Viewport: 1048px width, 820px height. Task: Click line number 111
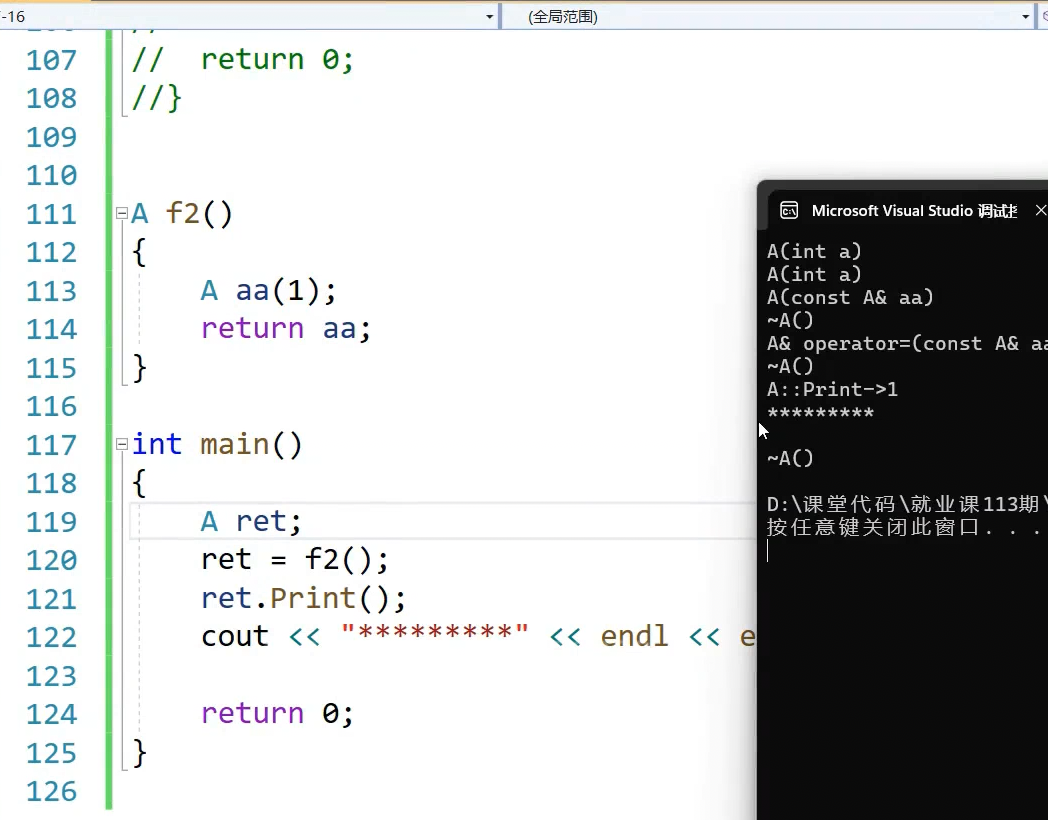51,215
